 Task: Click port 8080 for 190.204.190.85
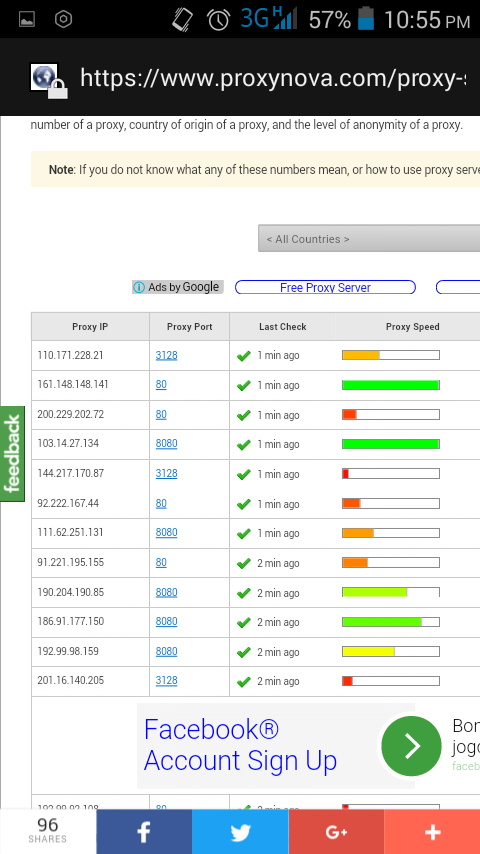166,592
